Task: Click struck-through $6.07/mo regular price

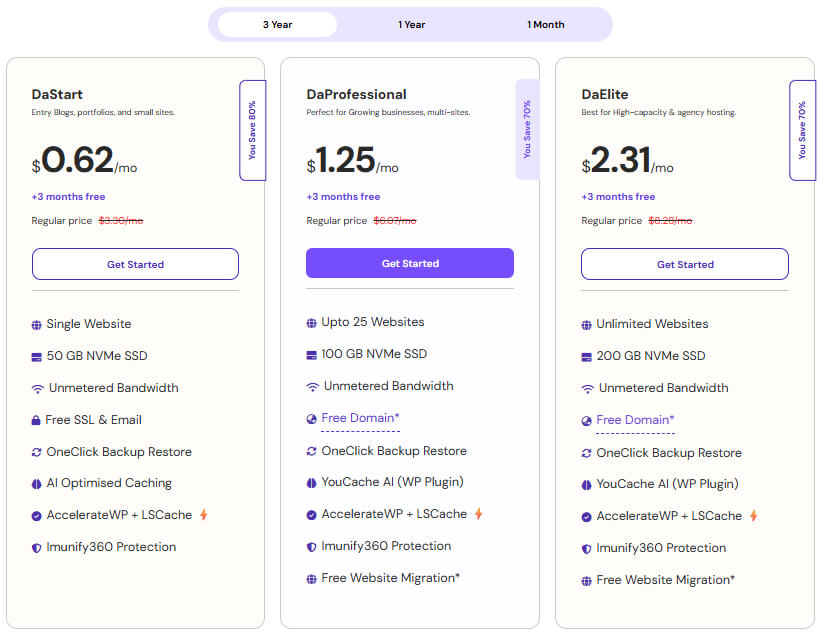Action: tap(395, 220)
